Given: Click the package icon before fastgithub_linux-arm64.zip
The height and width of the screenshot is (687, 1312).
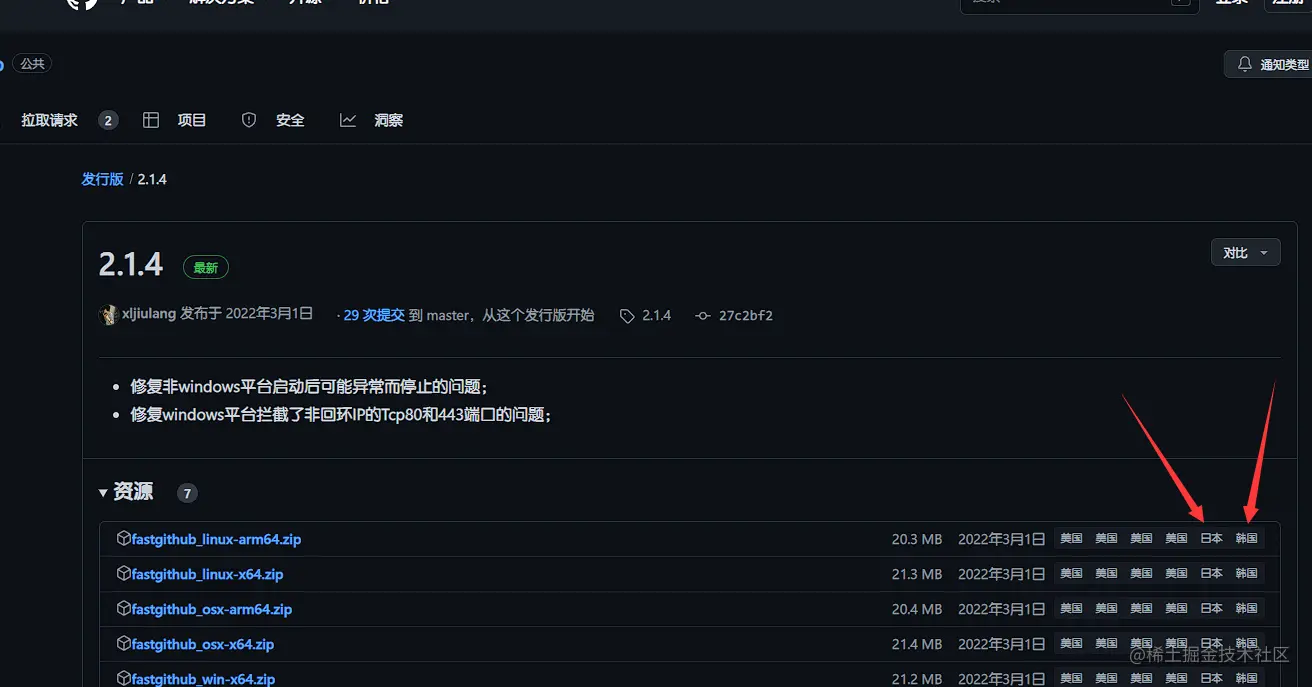Looking at the screenshot, I should [122, 538].
